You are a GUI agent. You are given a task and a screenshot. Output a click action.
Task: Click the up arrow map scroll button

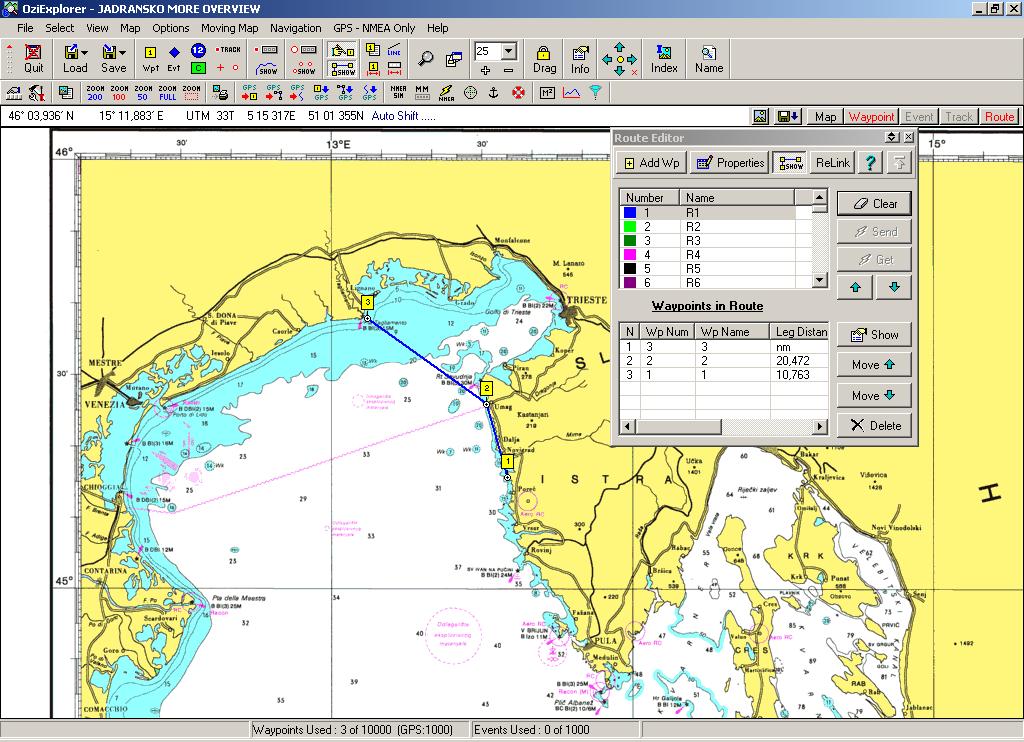619,47
